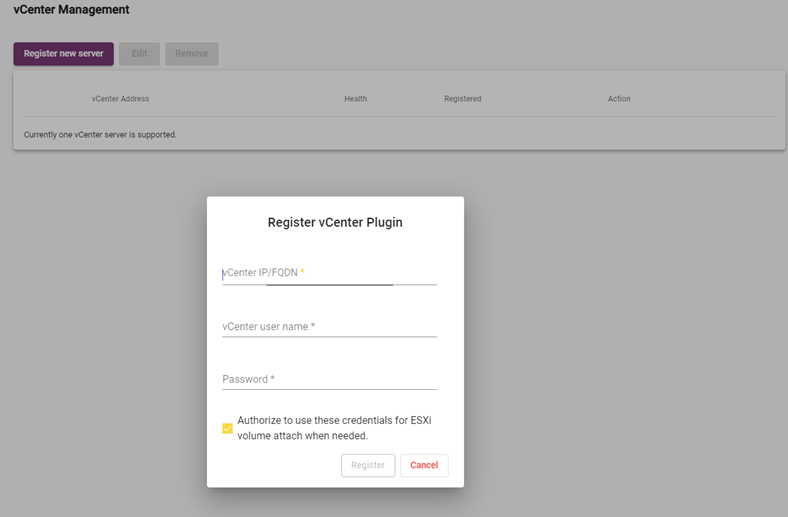
Task: Uncheck the ESXi credentials authorization checkbox
Action: (228, 428)
